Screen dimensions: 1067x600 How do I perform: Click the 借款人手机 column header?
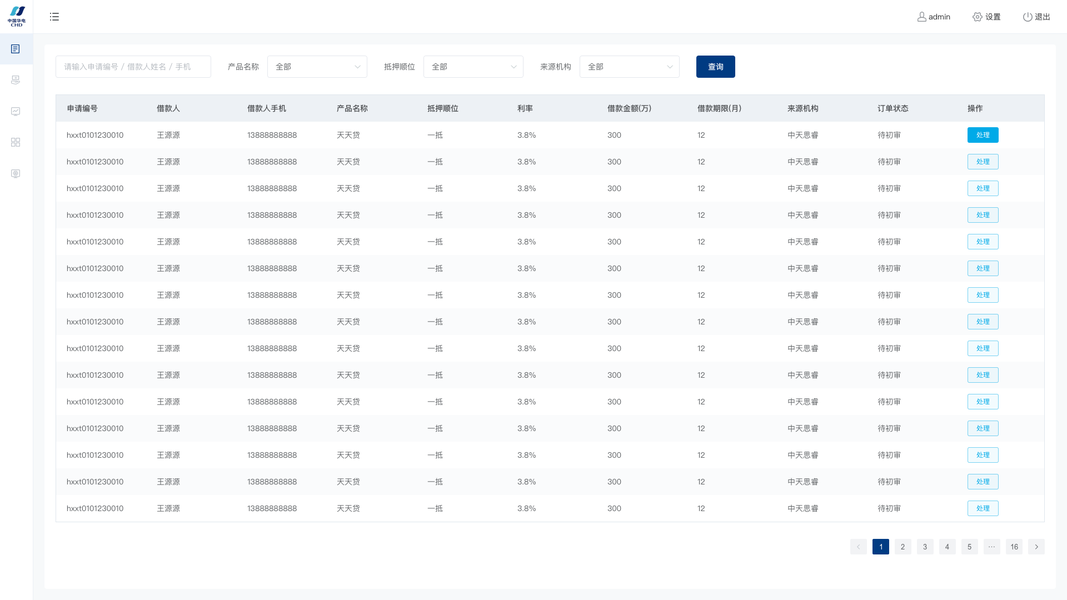tap(266, 108)
